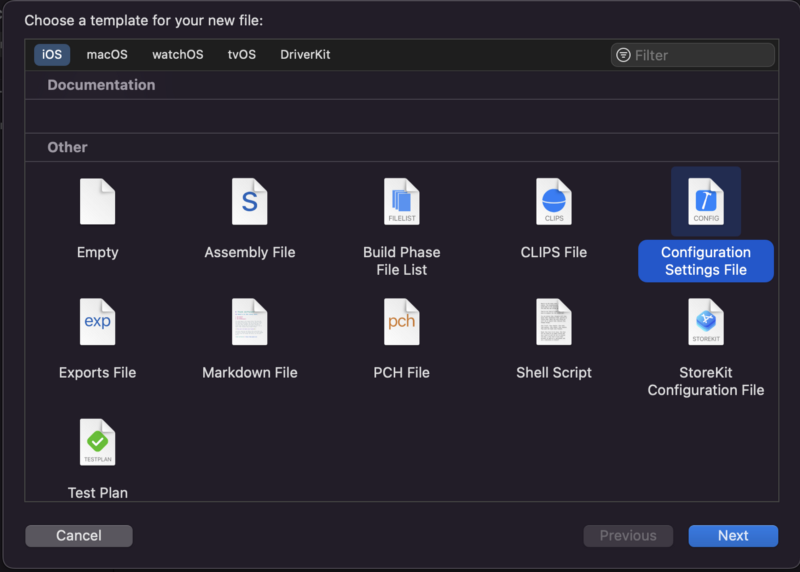This screenshot has height=572, width=800.
Task: Select the CLIPS File template icon
Action: pos(554,202)
